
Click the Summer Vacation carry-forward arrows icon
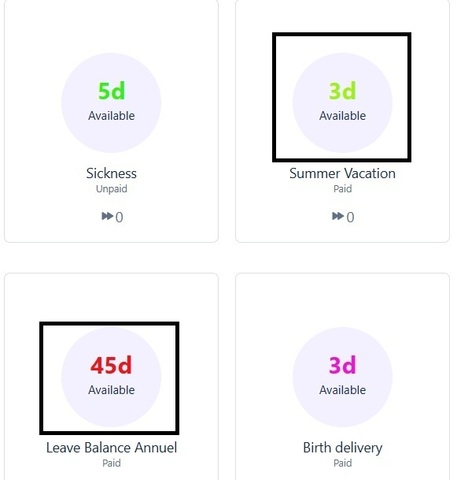coord(338,216)
